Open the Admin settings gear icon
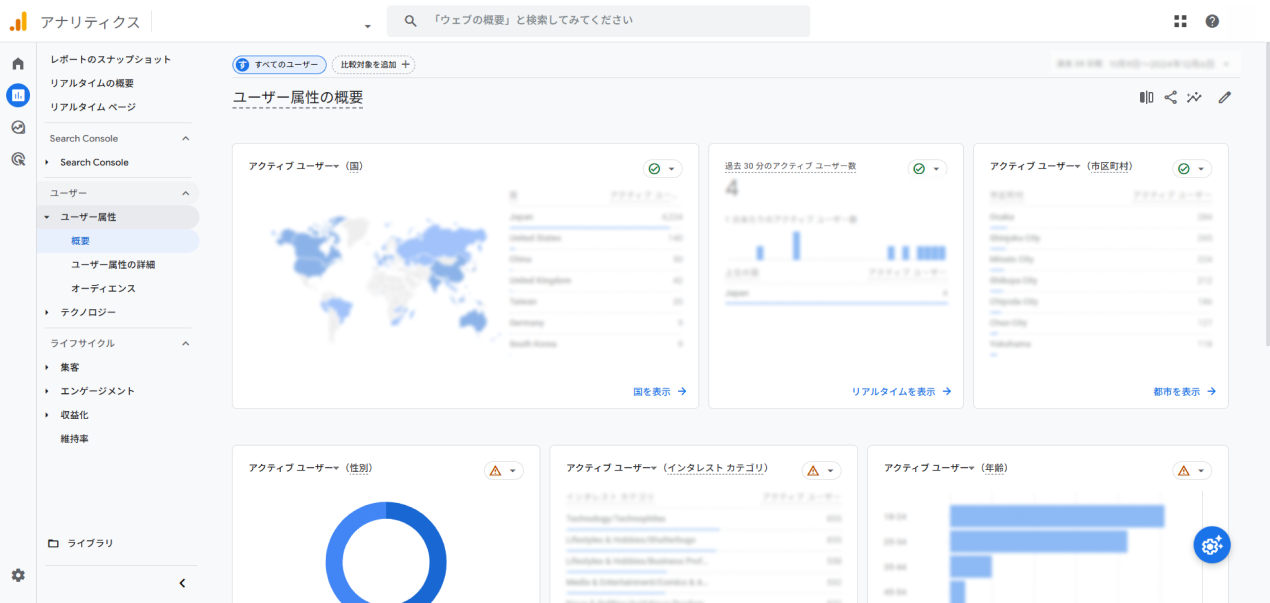This screenshot has width=1270, height=603. click(18, 575)
